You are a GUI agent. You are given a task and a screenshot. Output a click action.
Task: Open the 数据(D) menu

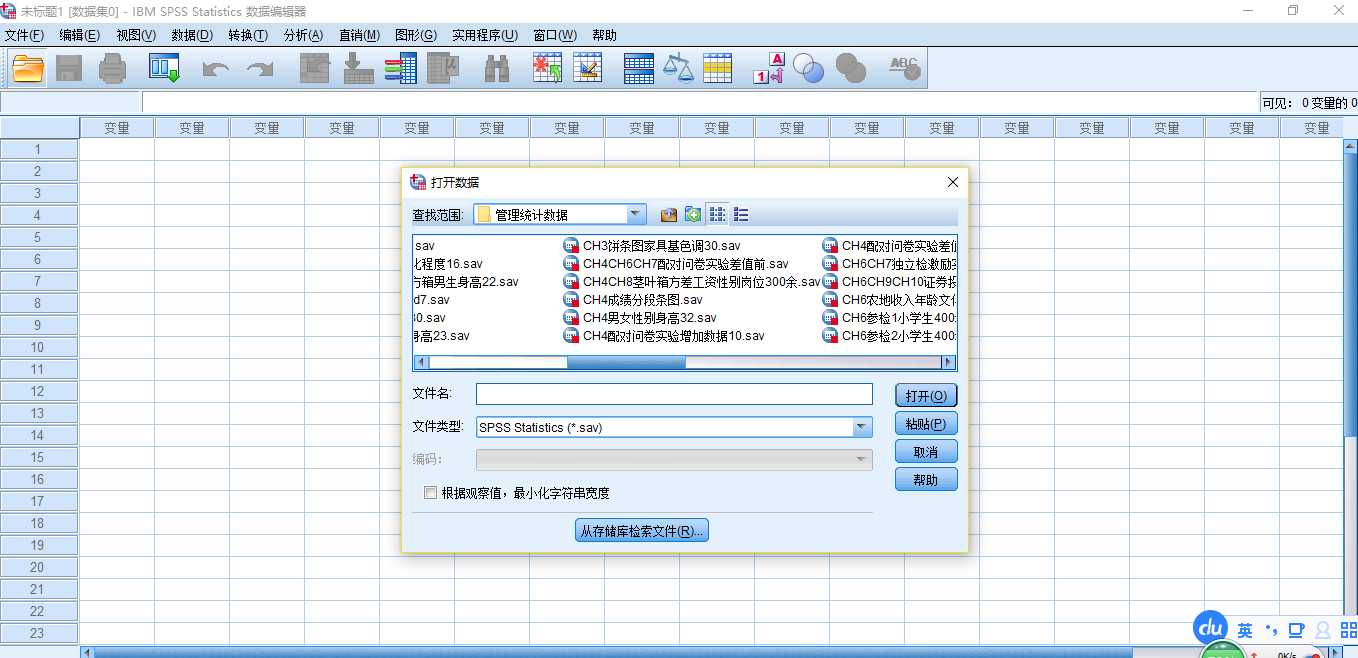pyautogui.click(x=192, y=35)
